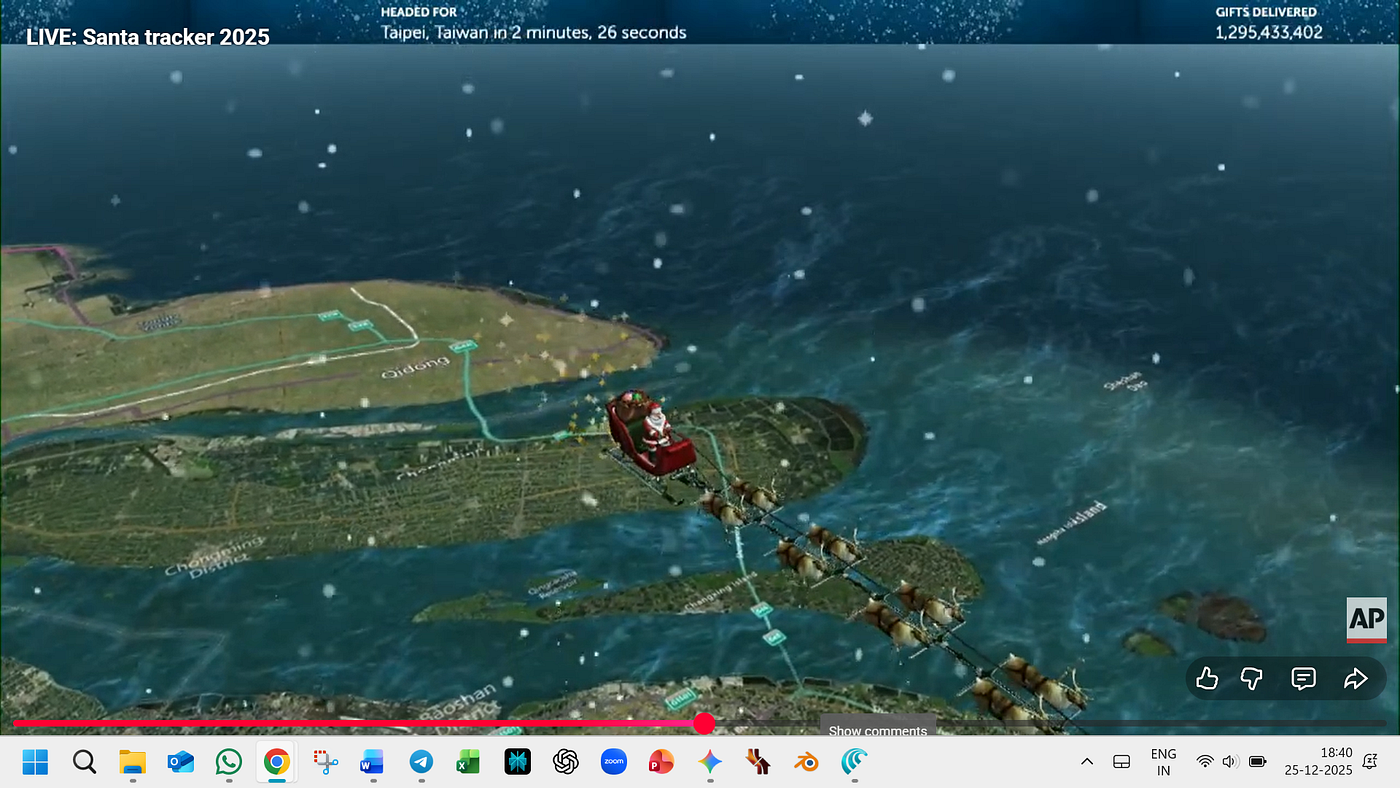Open Microsoft Word from the taskbar
1400x788 pixels.
pos(372,762)
